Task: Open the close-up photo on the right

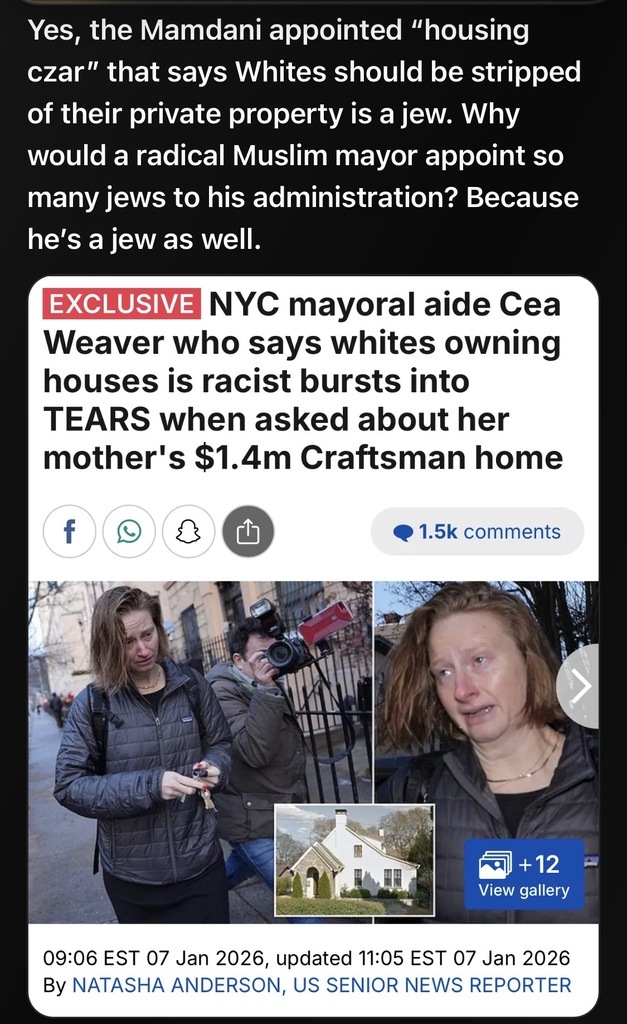Action: point(487,751)
